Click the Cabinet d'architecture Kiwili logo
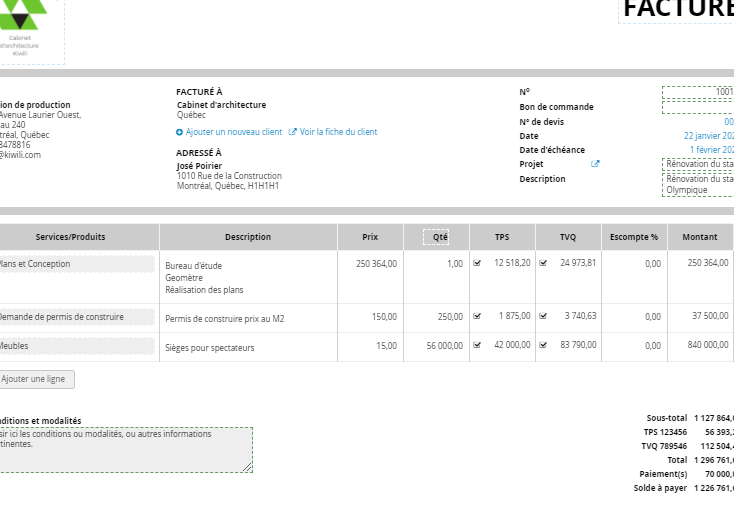Screen dimensions: 734x507 27,28
